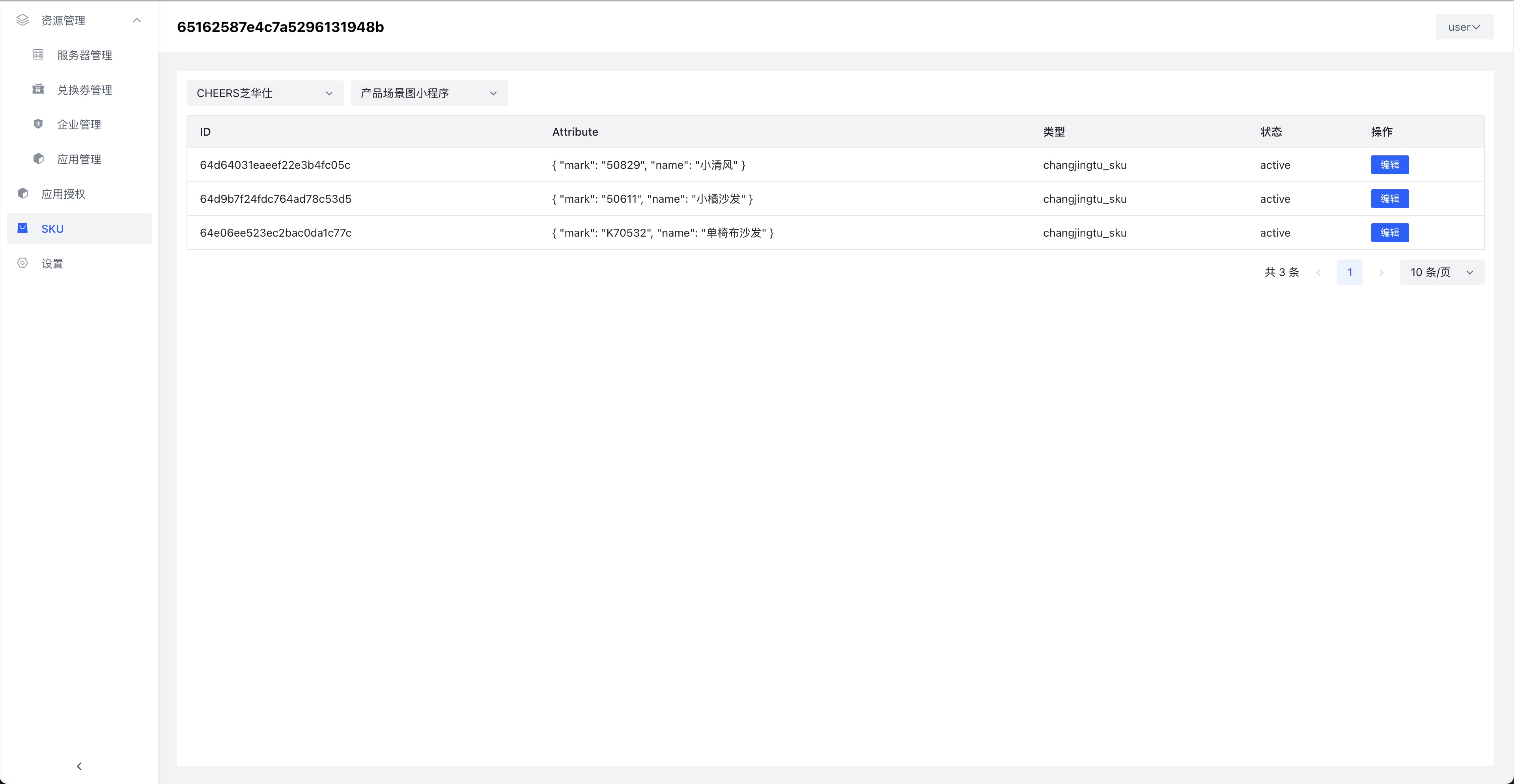Viewport: 1514px width, 784px height.
Task: Open the 10 条/页 page size dropdown
Action: [x=1442, y=272]
